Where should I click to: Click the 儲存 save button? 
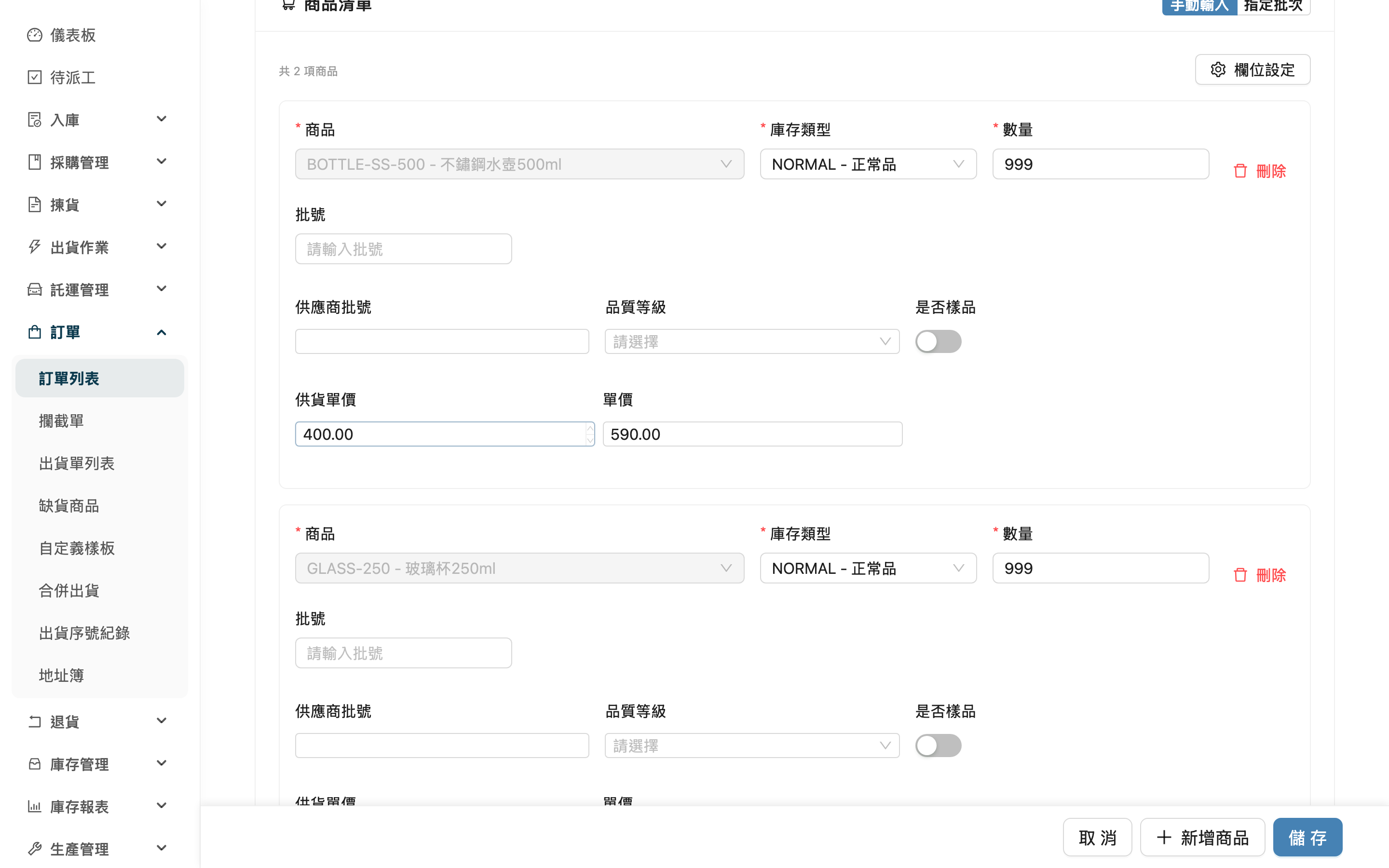1307,838
